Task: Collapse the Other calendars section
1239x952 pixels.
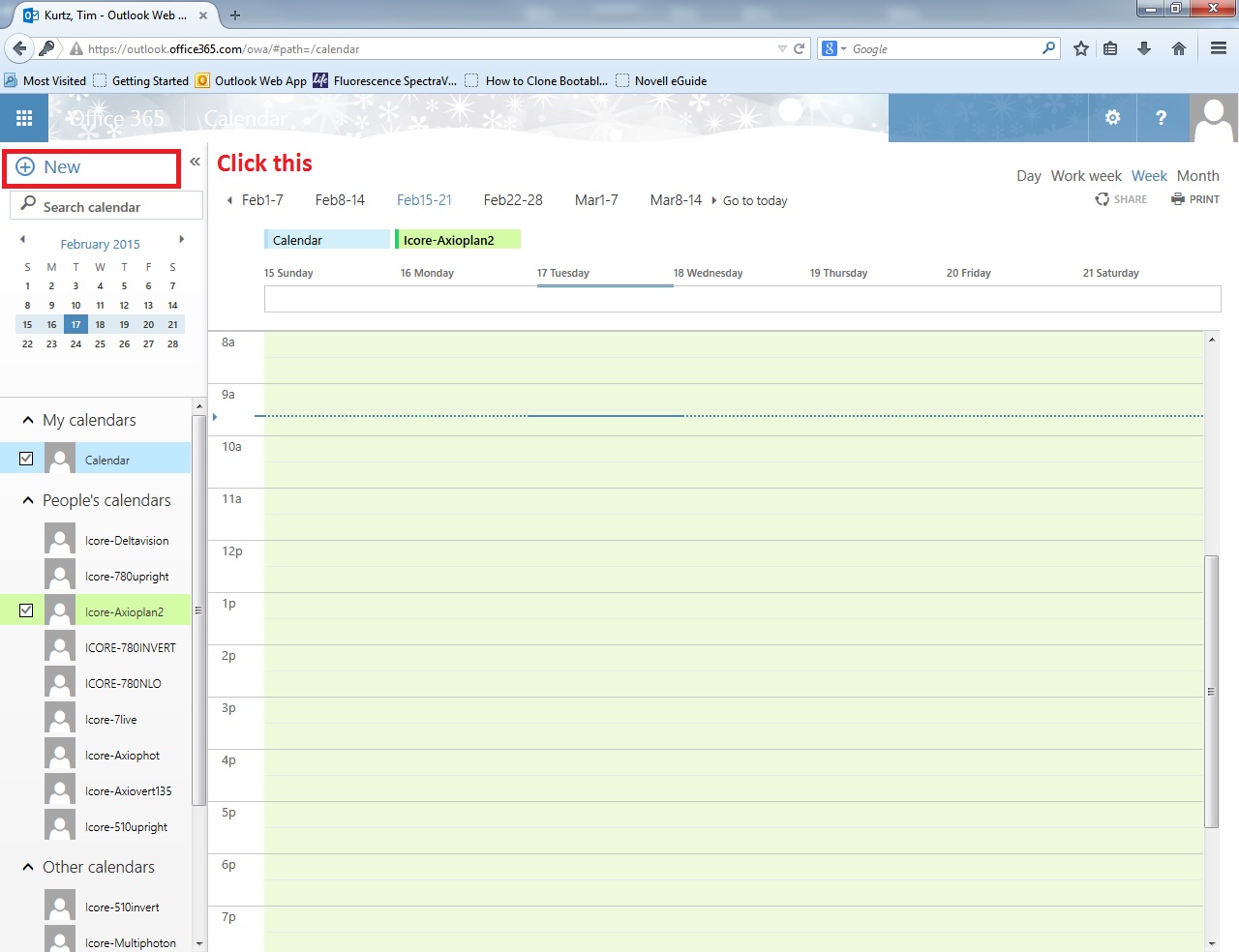Action: pos(28,867)
